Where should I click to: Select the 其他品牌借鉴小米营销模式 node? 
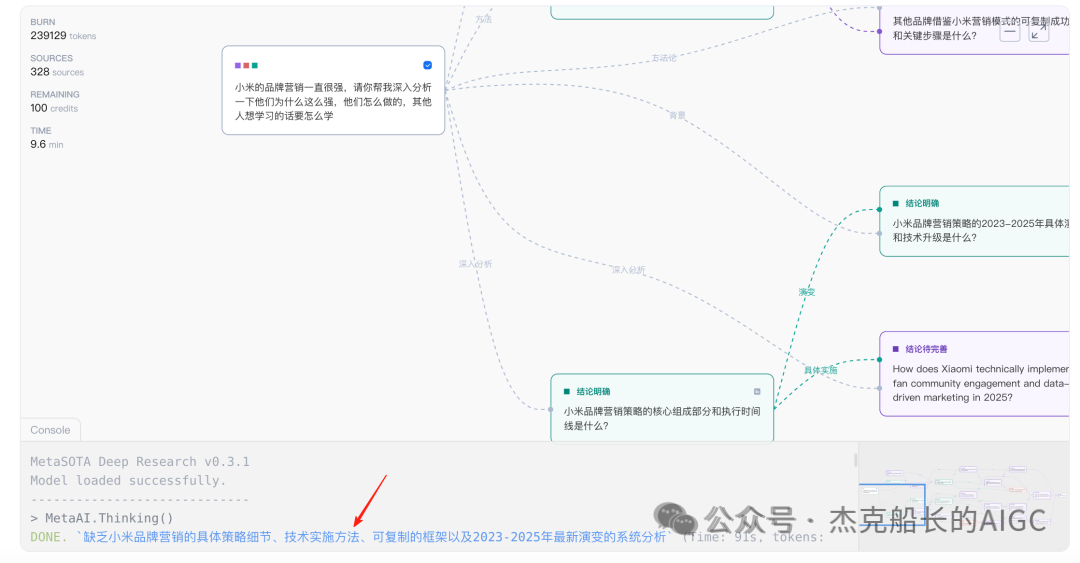[975, 29]
